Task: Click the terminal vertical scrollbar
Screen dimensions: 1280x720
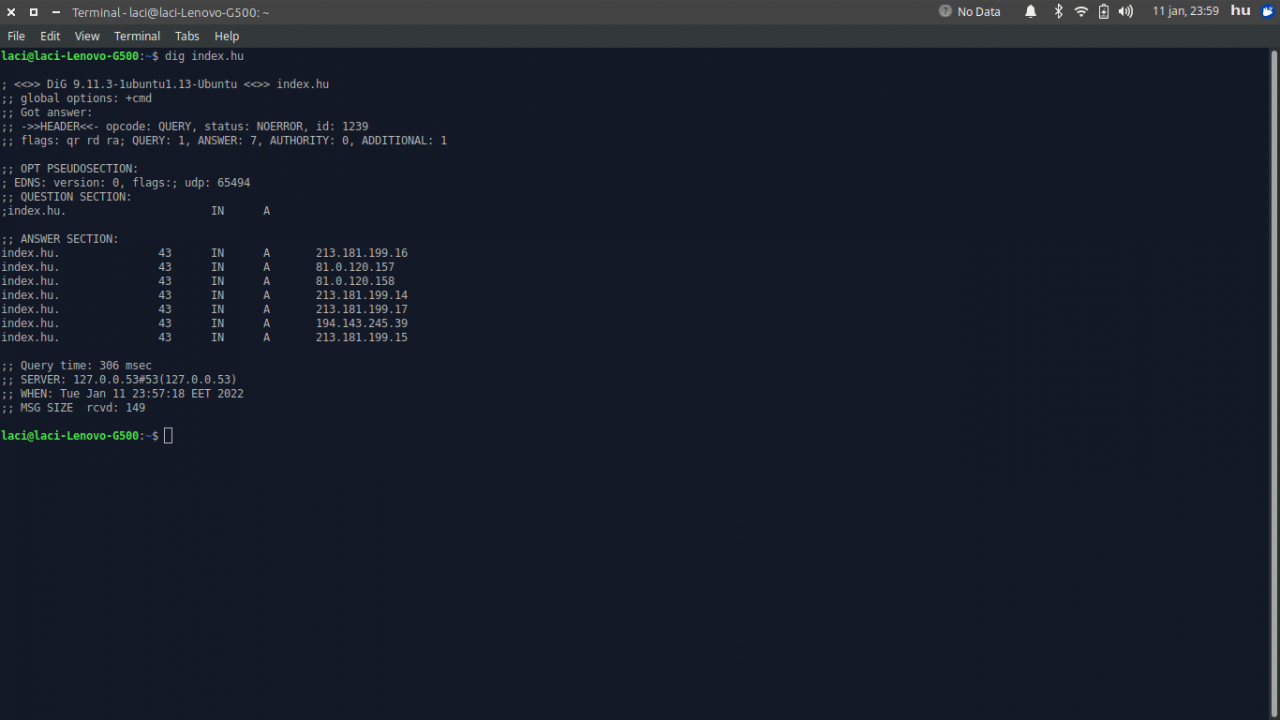Action: click(1274, 384)
